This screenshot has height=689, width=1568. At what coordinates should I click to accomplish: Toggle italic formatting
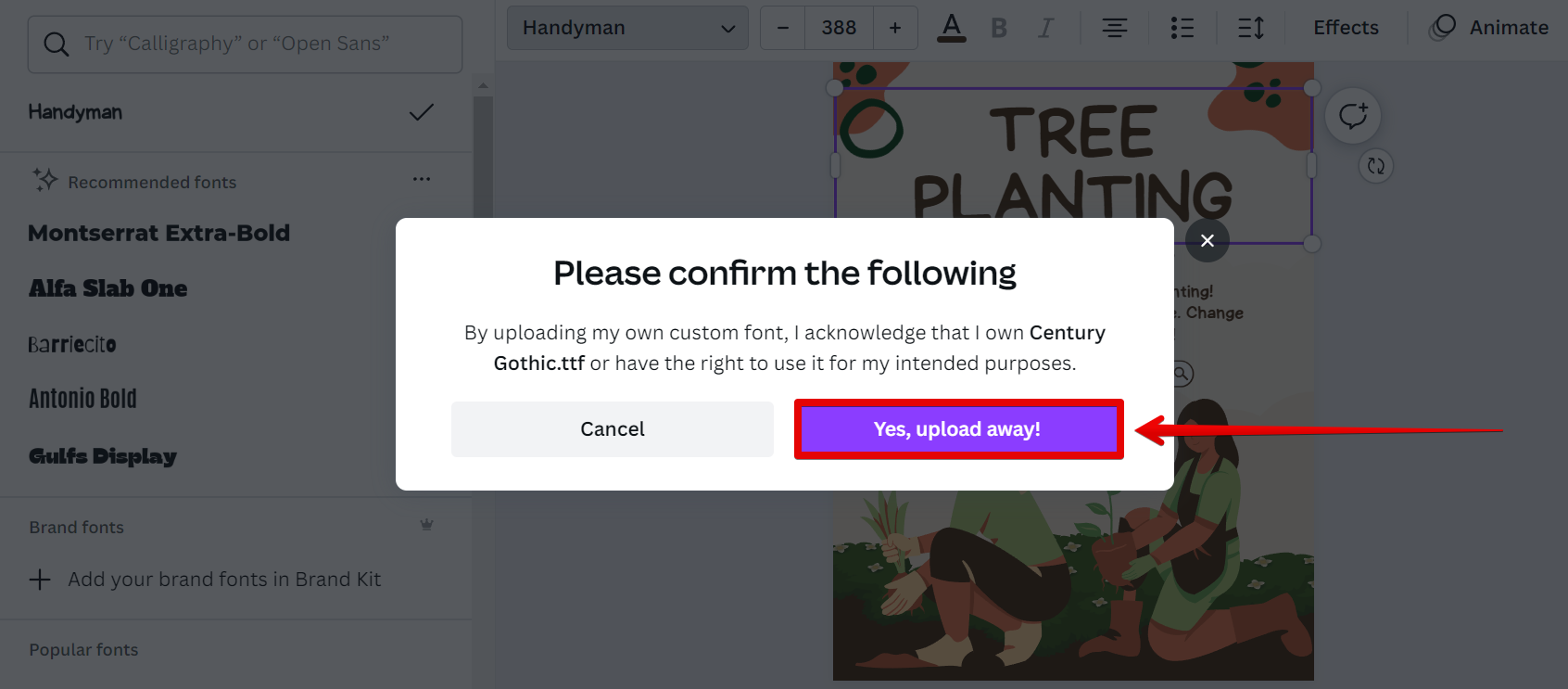(x=1045, y=28)
